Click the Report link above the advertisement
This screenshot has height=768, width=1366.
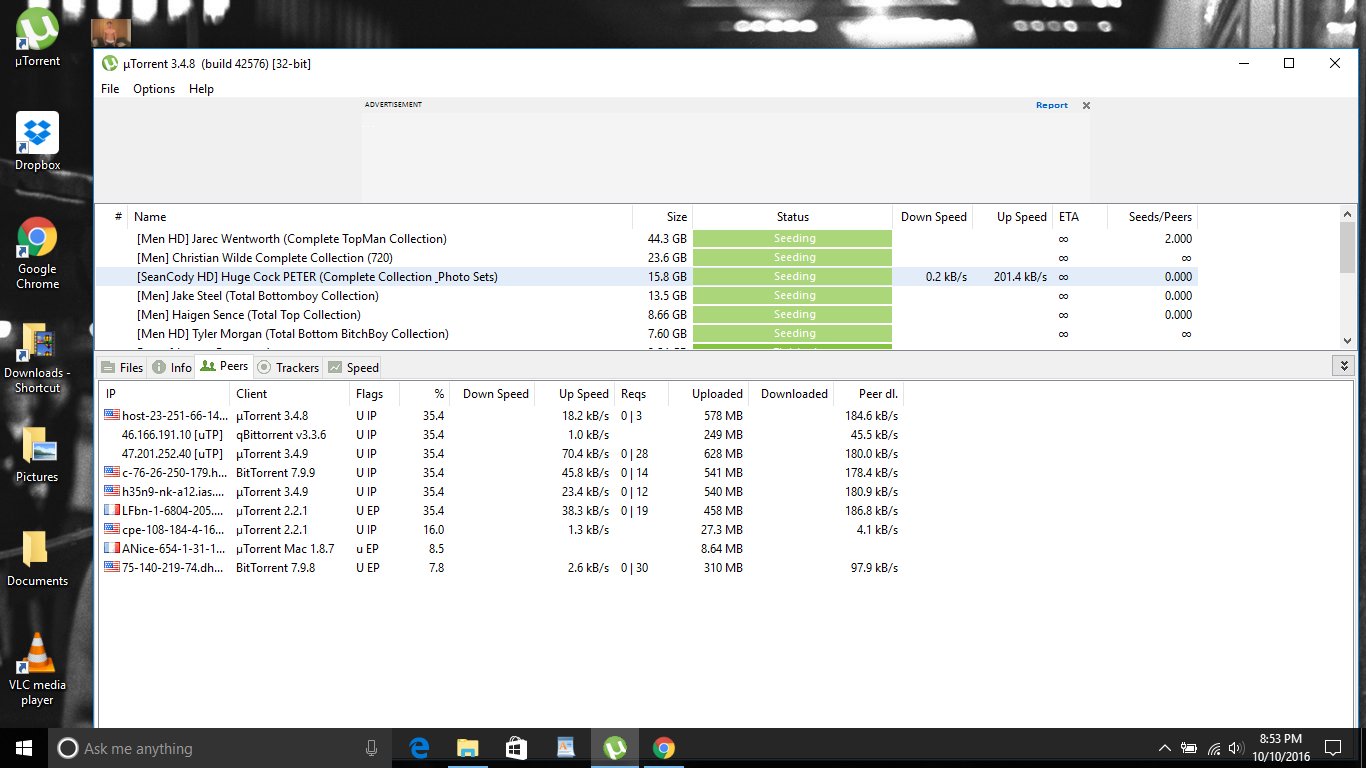click(1051, 105)
